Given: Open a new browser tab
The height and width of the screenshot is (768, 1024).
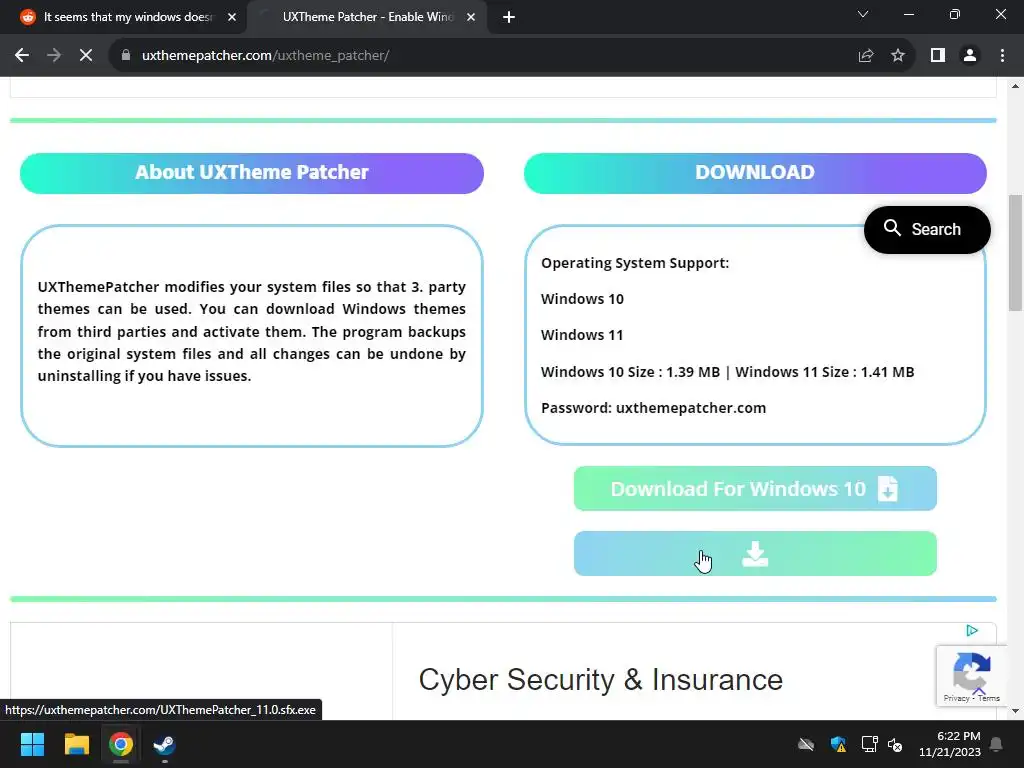Looking at the screenshot, I should pos(509,17).
